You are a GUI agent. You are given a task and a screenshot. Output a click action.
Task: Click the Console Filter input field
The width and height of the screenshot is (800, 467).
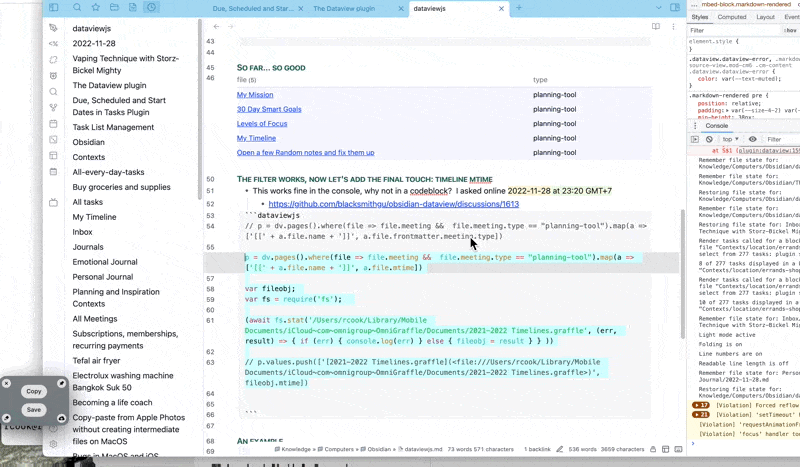pyautogui.click(x=781, y=139)
